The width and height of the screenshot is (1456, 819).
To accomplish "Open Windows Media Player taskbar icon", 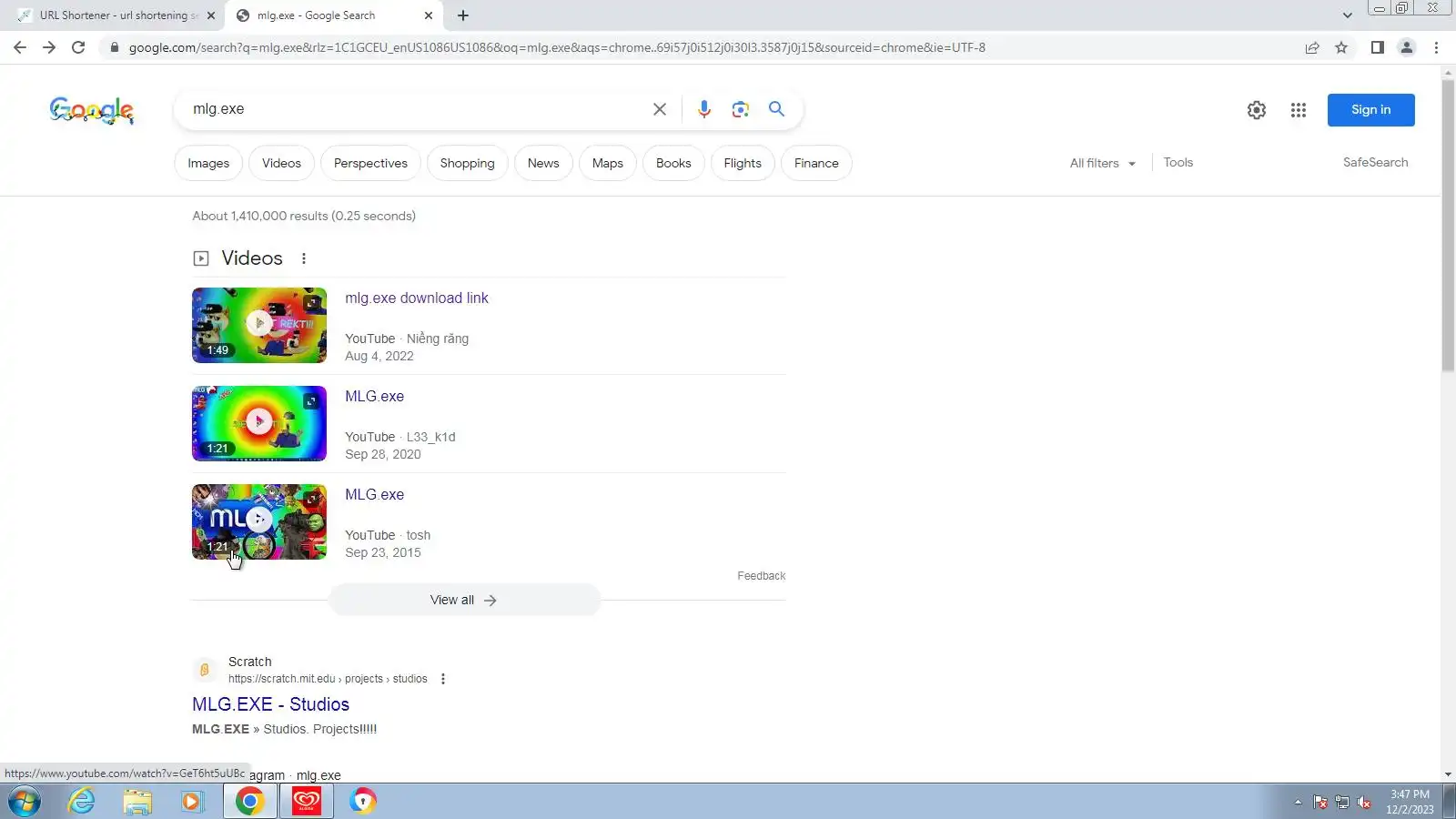I will pyautogui.click(x=192, y=802).
